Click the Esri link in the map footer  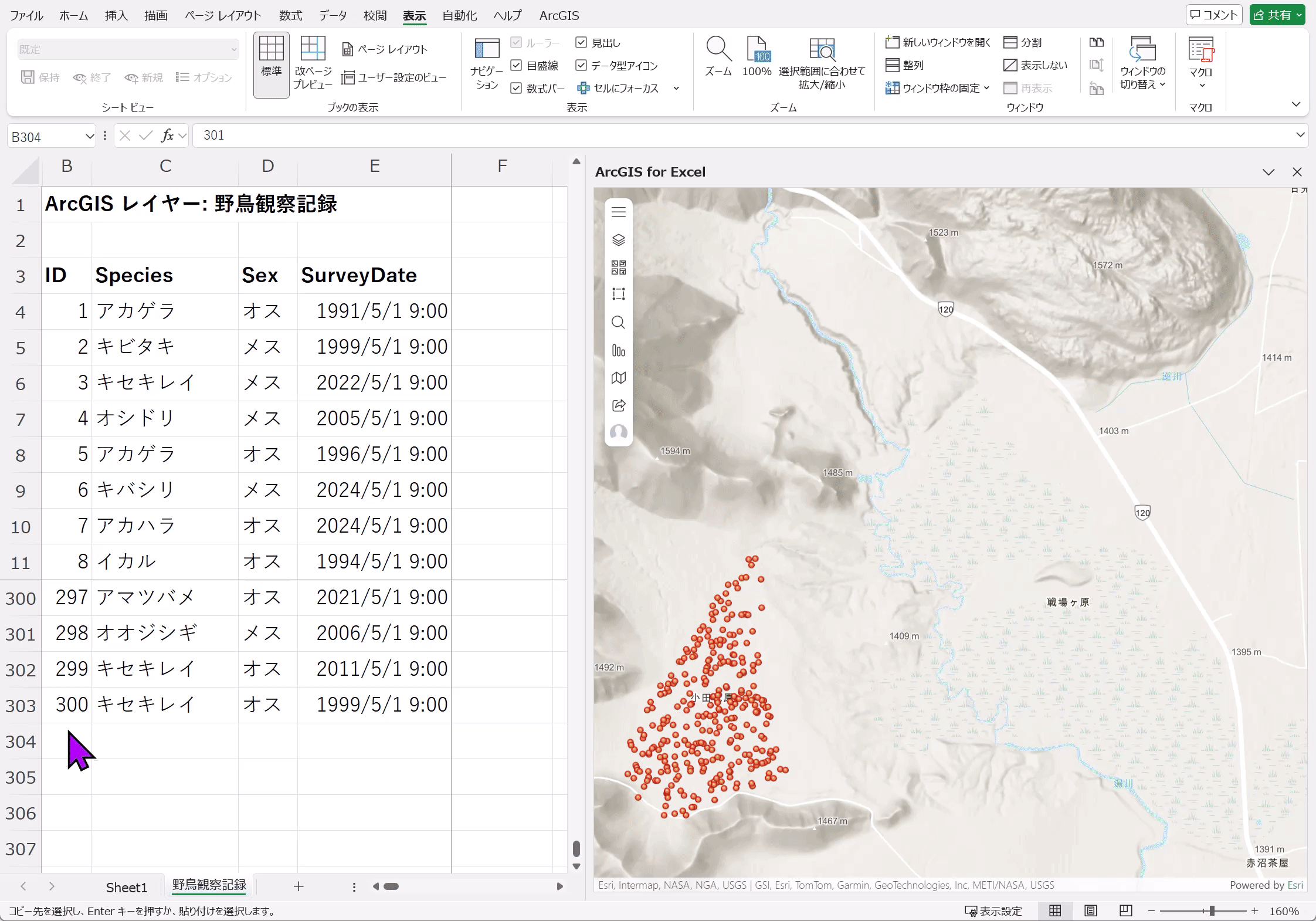tap(1295, 885)
